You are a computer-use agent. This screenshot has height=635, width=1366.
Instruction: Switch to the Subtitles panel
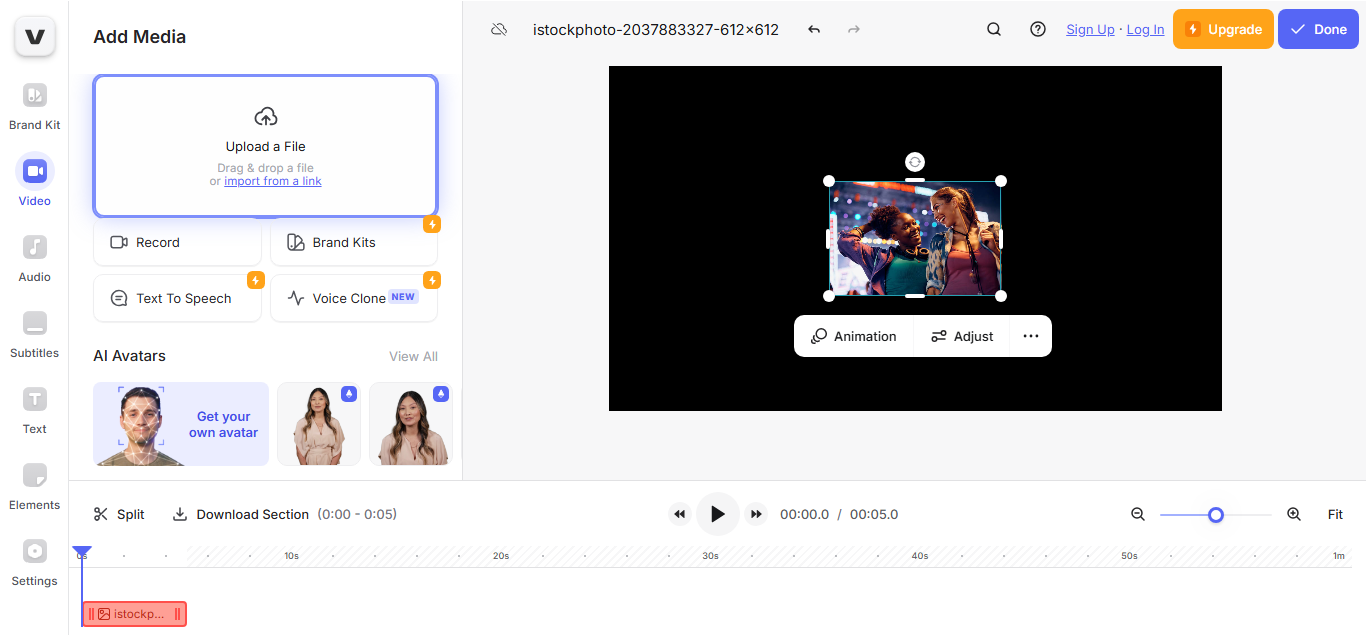[x=34, y=334]
